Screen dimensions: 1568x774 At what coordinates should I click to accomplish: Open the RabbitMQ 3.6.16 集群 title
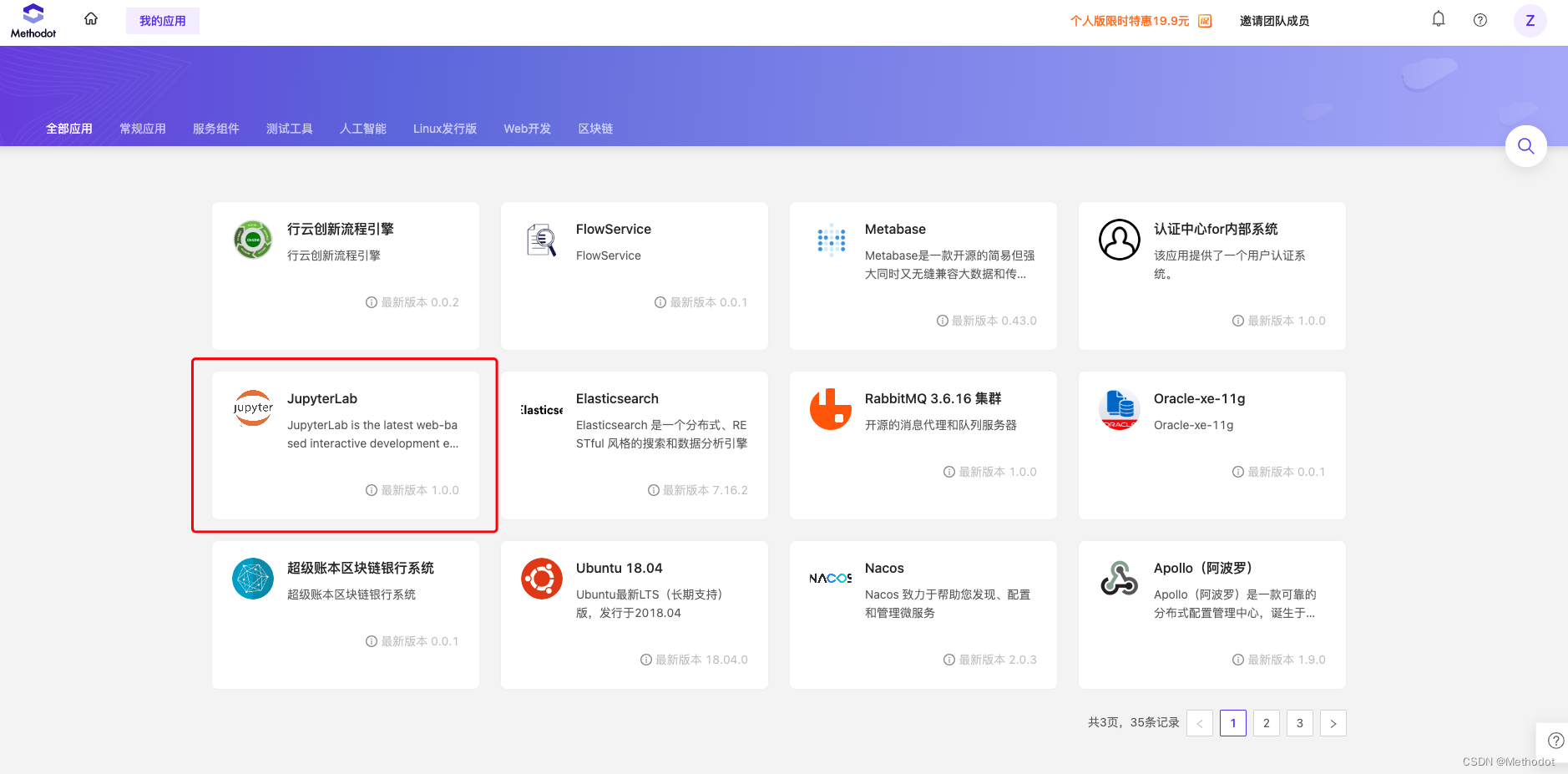pyautogui.click(x=933, y=398)
